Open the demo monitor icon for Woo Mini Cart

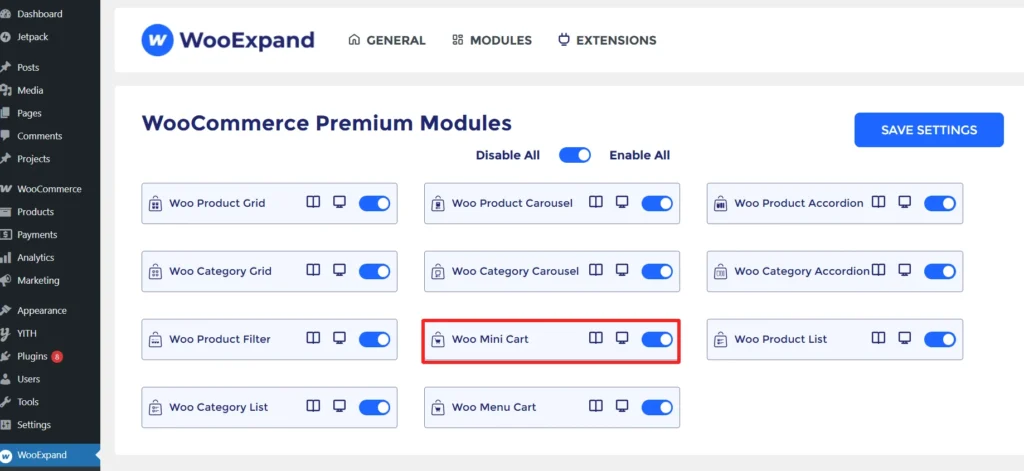point(622,338)
